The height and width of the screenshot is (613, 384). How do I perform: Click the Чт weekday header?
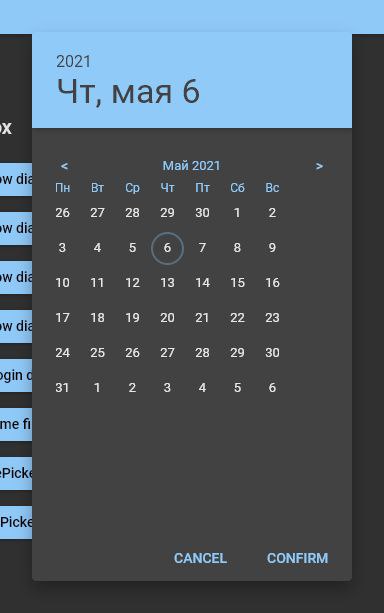click(x=167, y=188)
